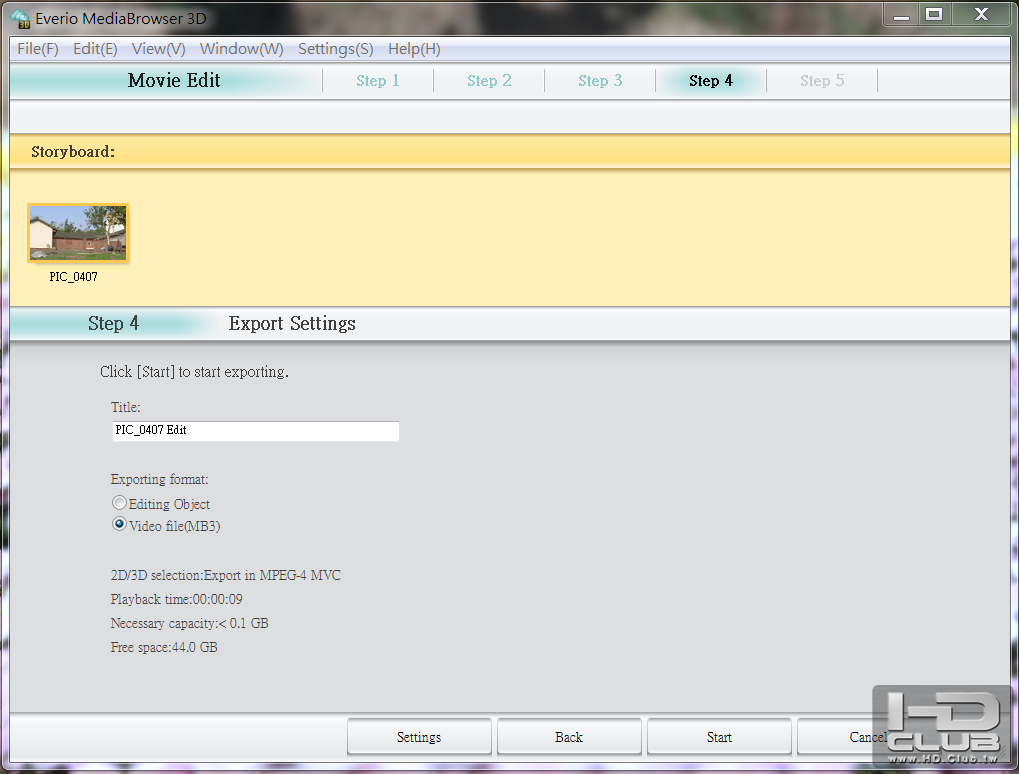Maximize the Everio MediaBrowser window
Screen dimensions: 1019x774
[x=934, y=15]
